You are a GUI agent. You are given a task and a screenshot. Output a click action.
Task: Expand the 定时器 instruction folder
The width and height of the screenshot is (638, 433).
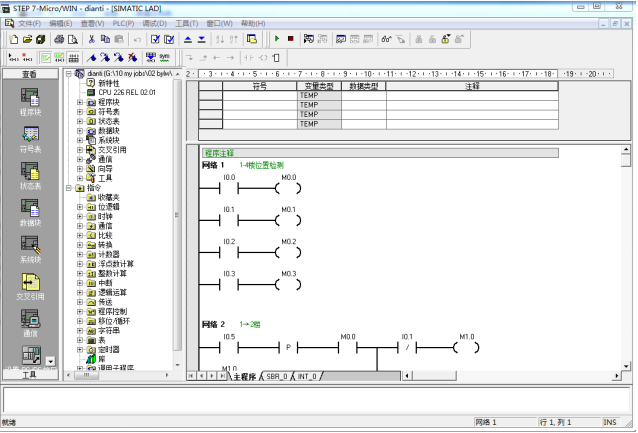(80, 350)
